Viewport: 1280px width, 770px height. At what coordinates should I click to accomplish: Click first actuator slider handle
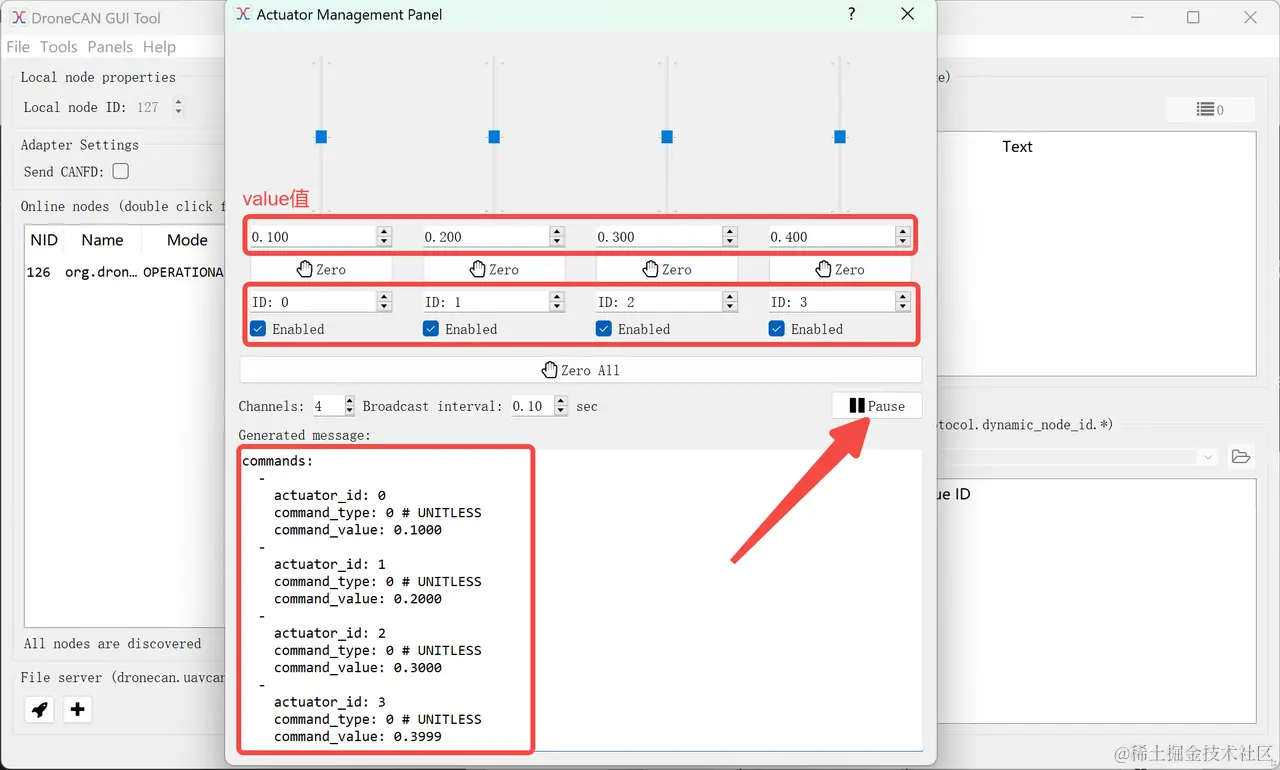click(x=321, y=137)
